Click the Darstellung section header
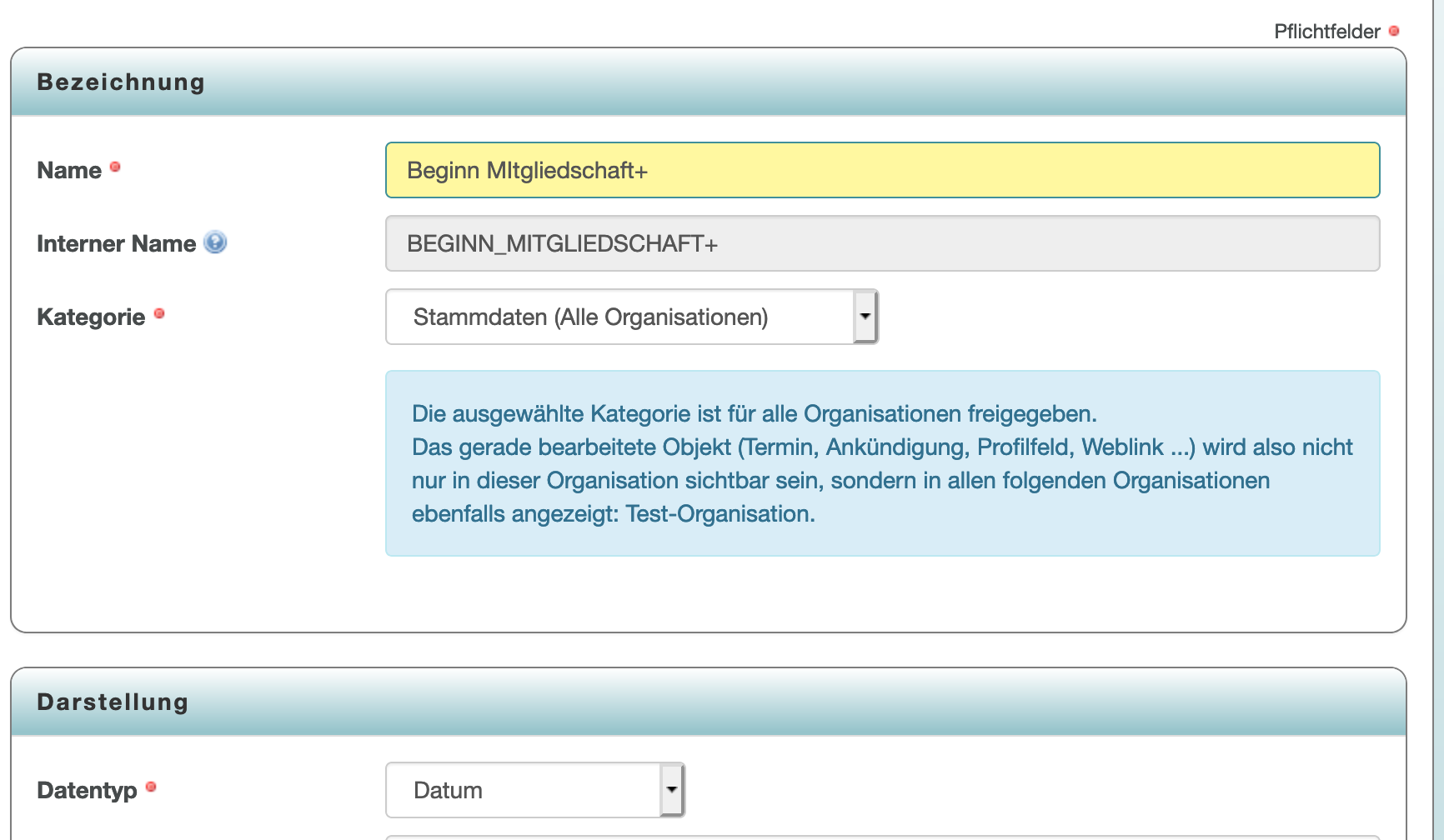This screenshot has height=840, width=1444. pos(112,701)
